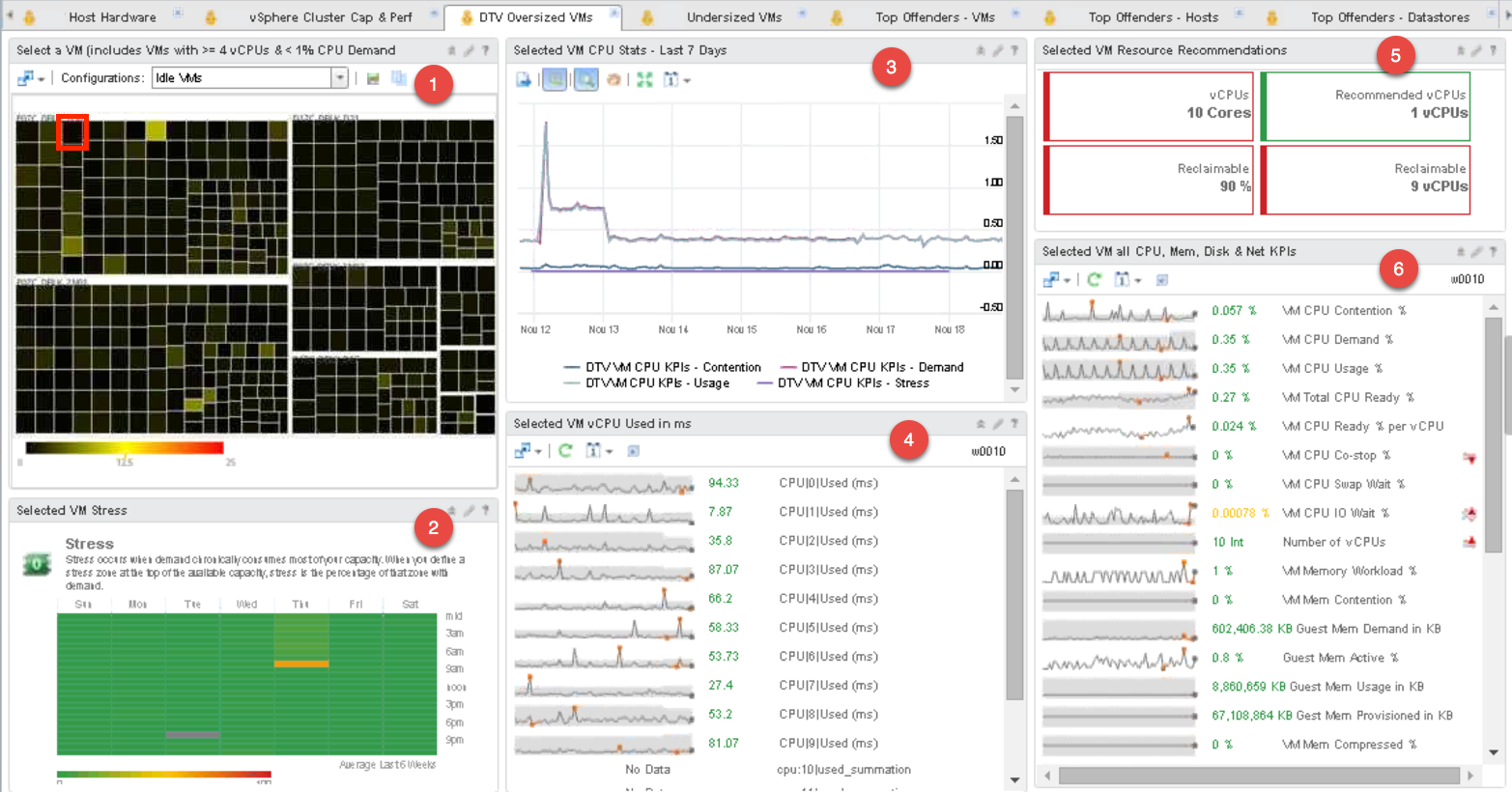Open help for the Selected VM CPU Stats widget
This screenshot has width=1512, height=792.
tap(1013, 49)
